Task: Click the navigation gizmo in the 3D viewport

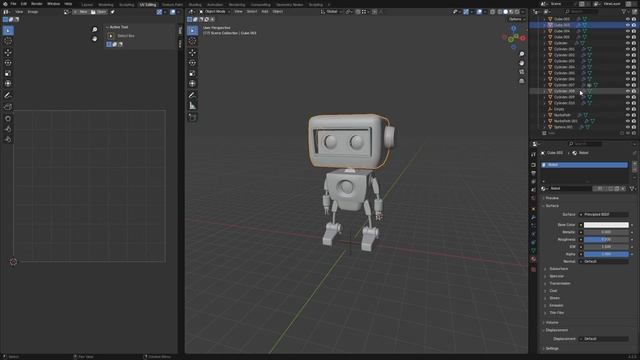Action: pyautogui.click(x=514, y=38)
